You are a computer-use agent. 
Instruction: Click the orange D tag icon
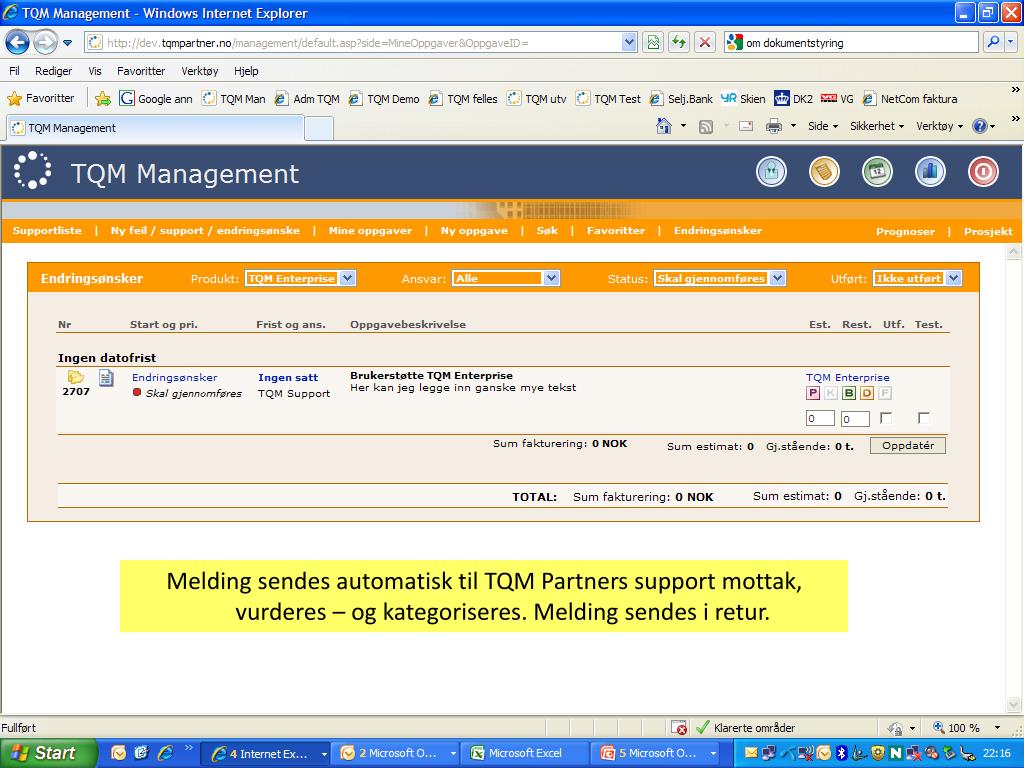click(x=867, y=393)
